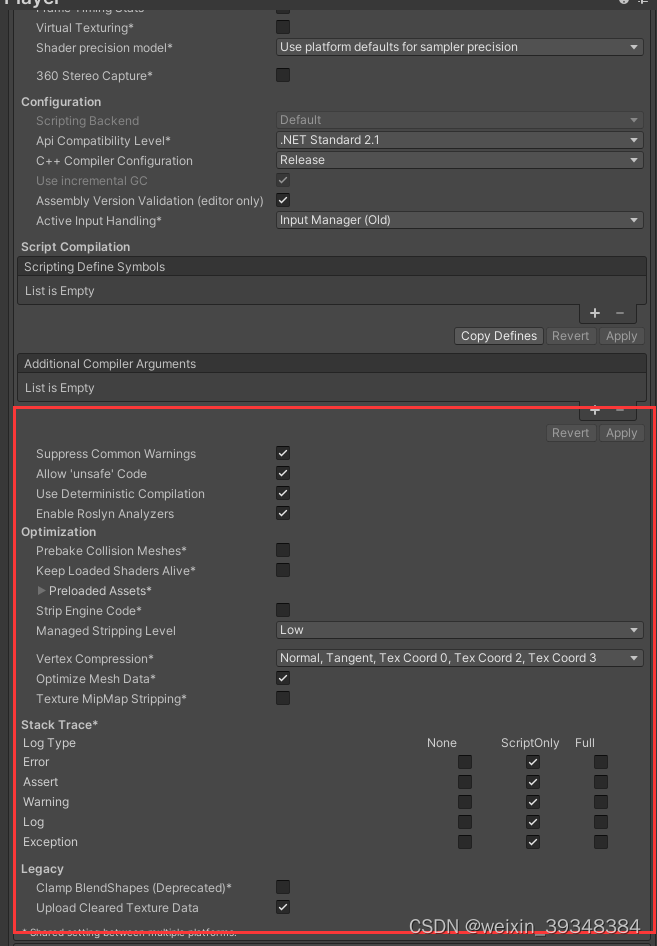Disable Suppress Common Warnings
The height and width of the screenshot is (946, 657).
pos(282,453)
